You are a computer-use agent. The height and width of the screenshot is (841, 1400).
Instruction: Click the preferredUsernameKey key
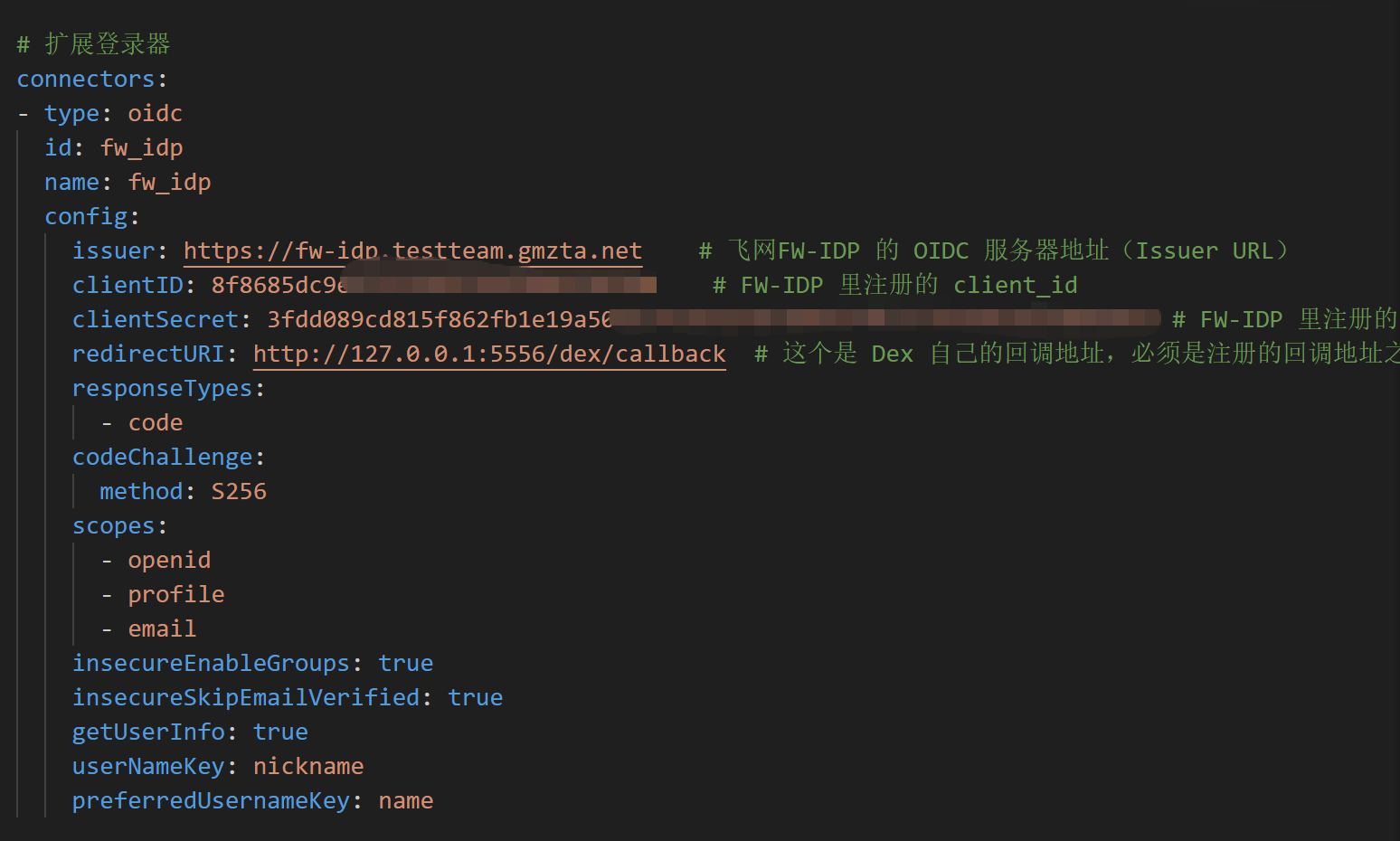click(211, 800)
